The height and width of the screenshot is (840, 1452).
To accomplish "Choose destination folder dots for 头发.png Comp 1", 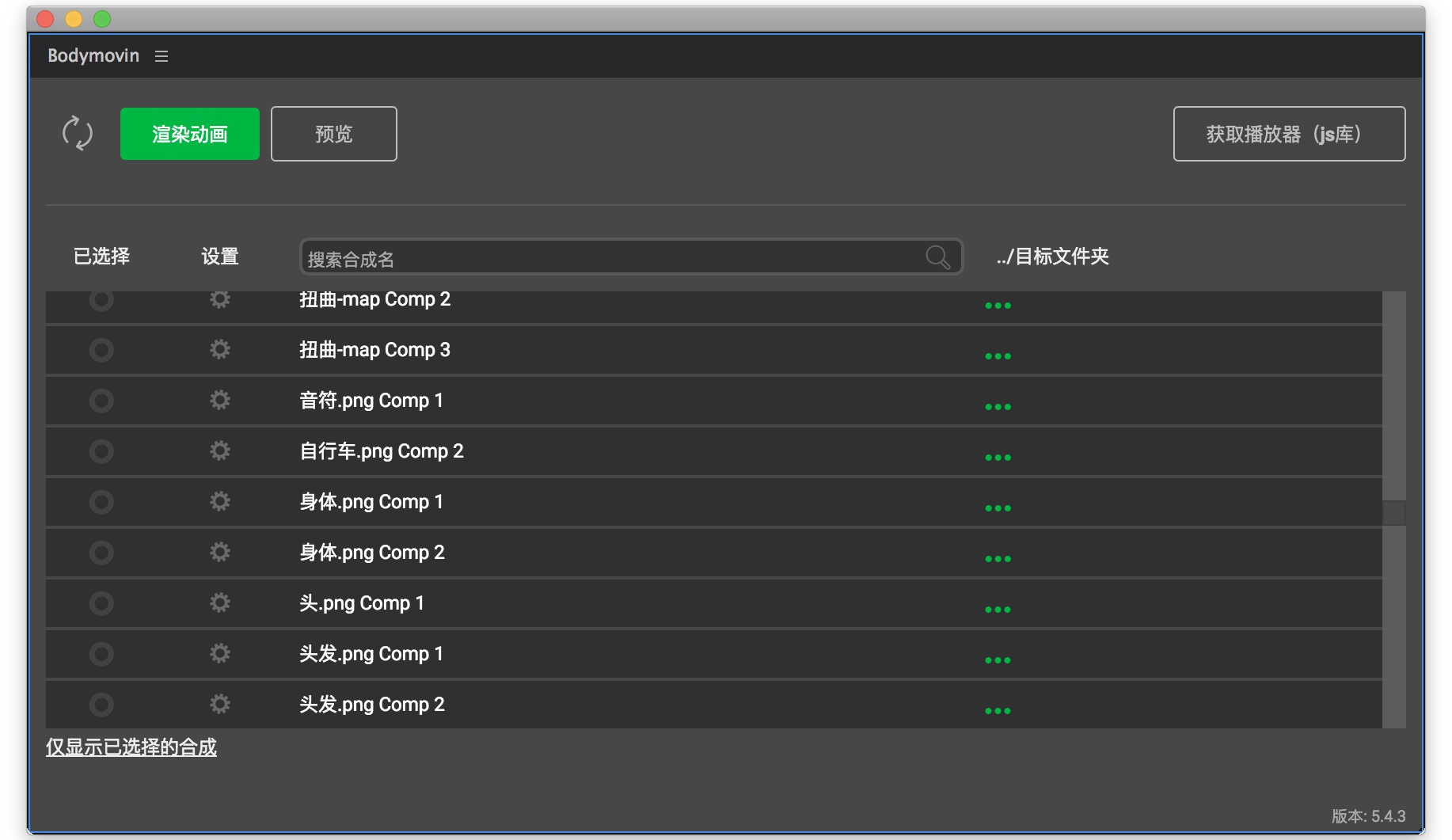I will (998, 660).
